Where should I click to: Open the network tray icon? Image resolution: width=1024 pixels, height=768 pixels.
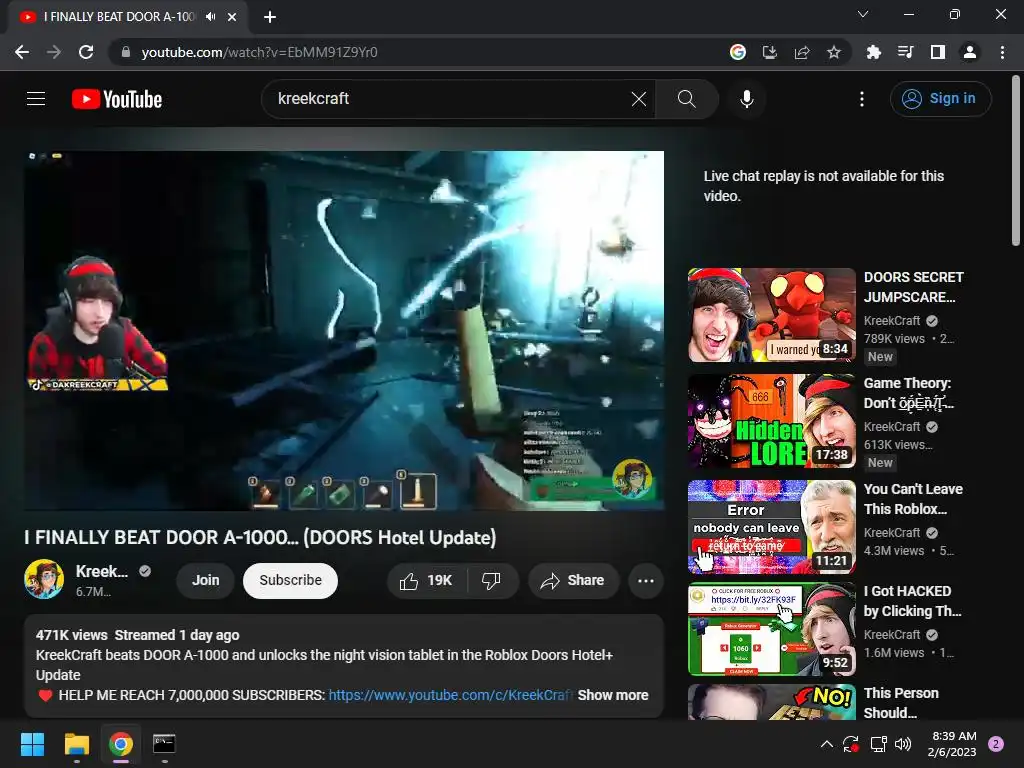click(878, 744)
